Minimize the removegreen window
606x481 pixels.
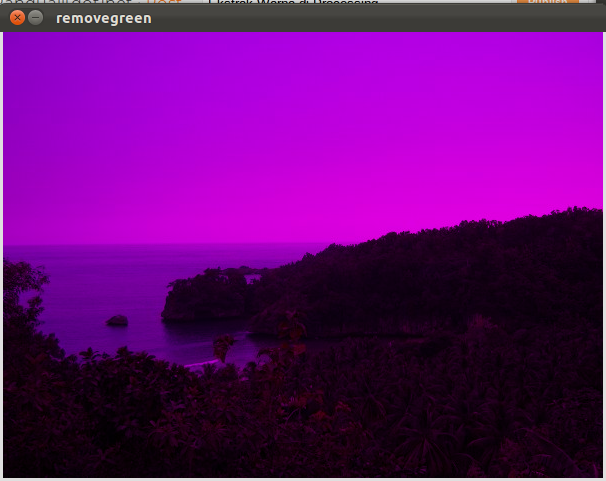(x=36, y=18)
